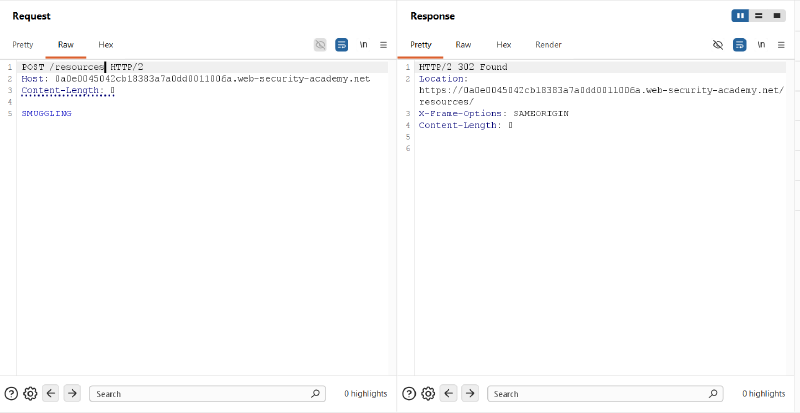Click the Response panel title

click(432, 16)
